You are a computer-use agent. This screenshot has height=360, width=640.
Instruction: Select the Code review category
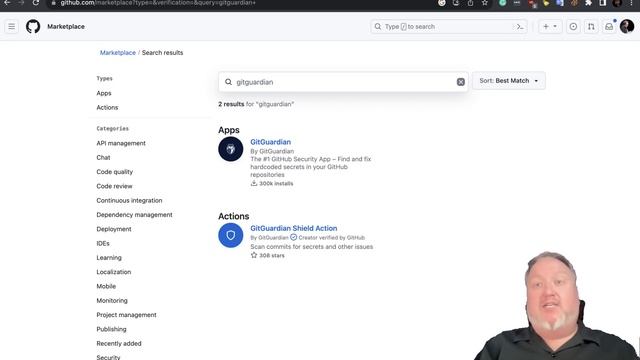[x=114, y=186]
